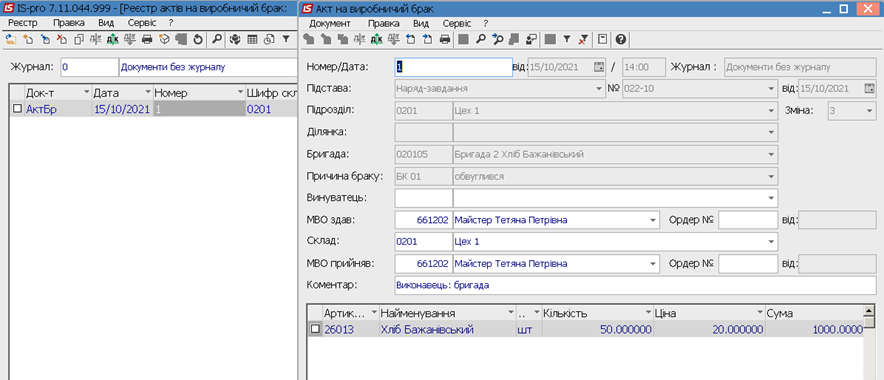Expand the Винуватець dropdown
The width and height of the screenshot is (884, 380).
click(772, 198)
